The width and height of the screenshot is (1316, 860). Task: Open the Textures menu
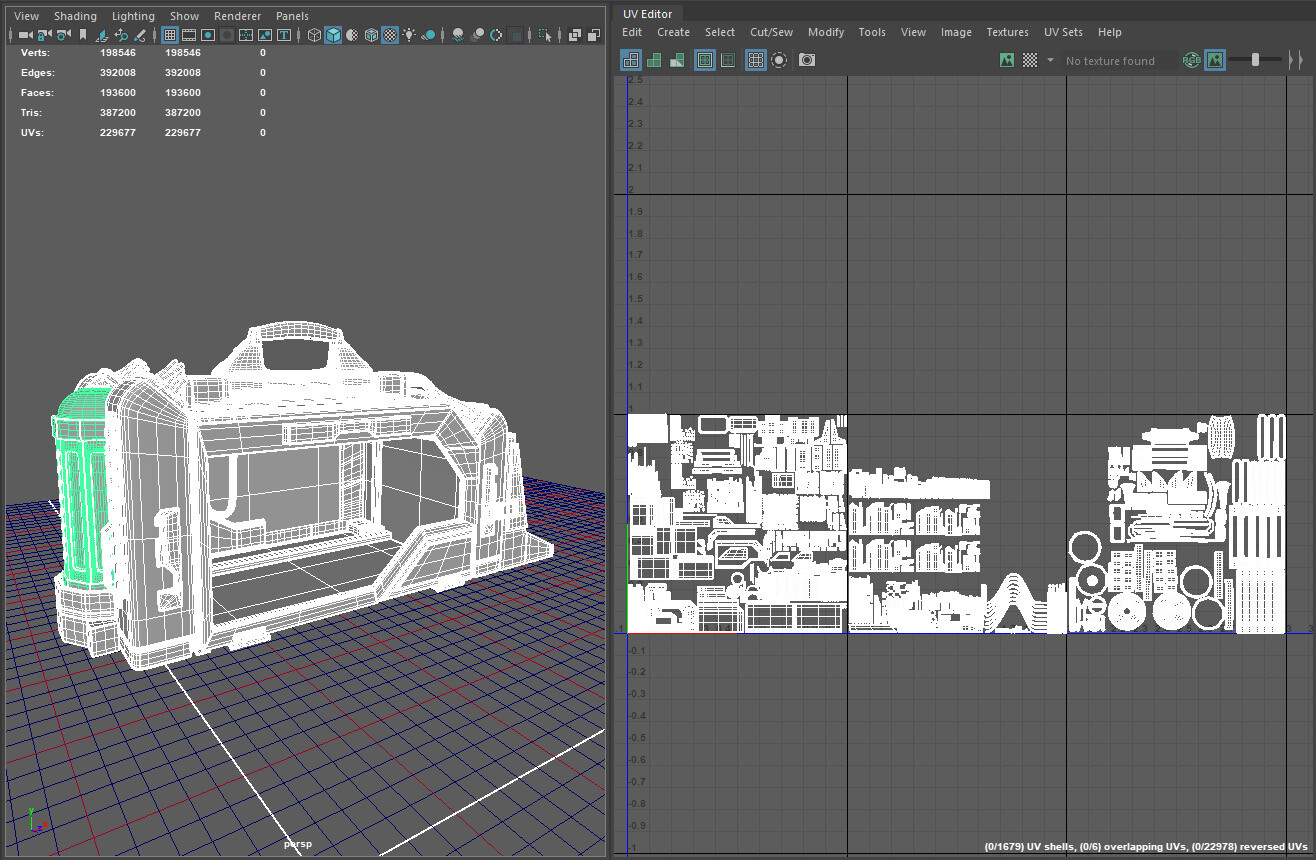1007,32
